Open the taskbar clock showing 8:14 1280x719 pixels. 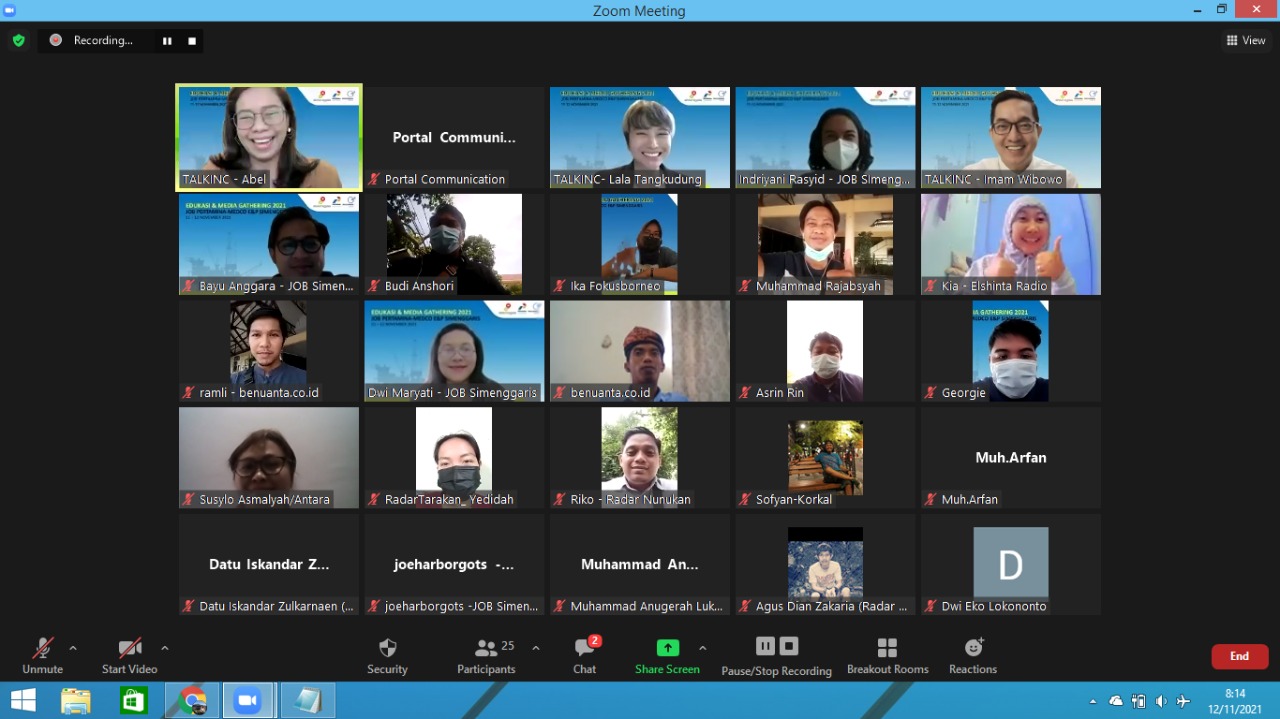pyautogui.click(x=1235, y=700)
